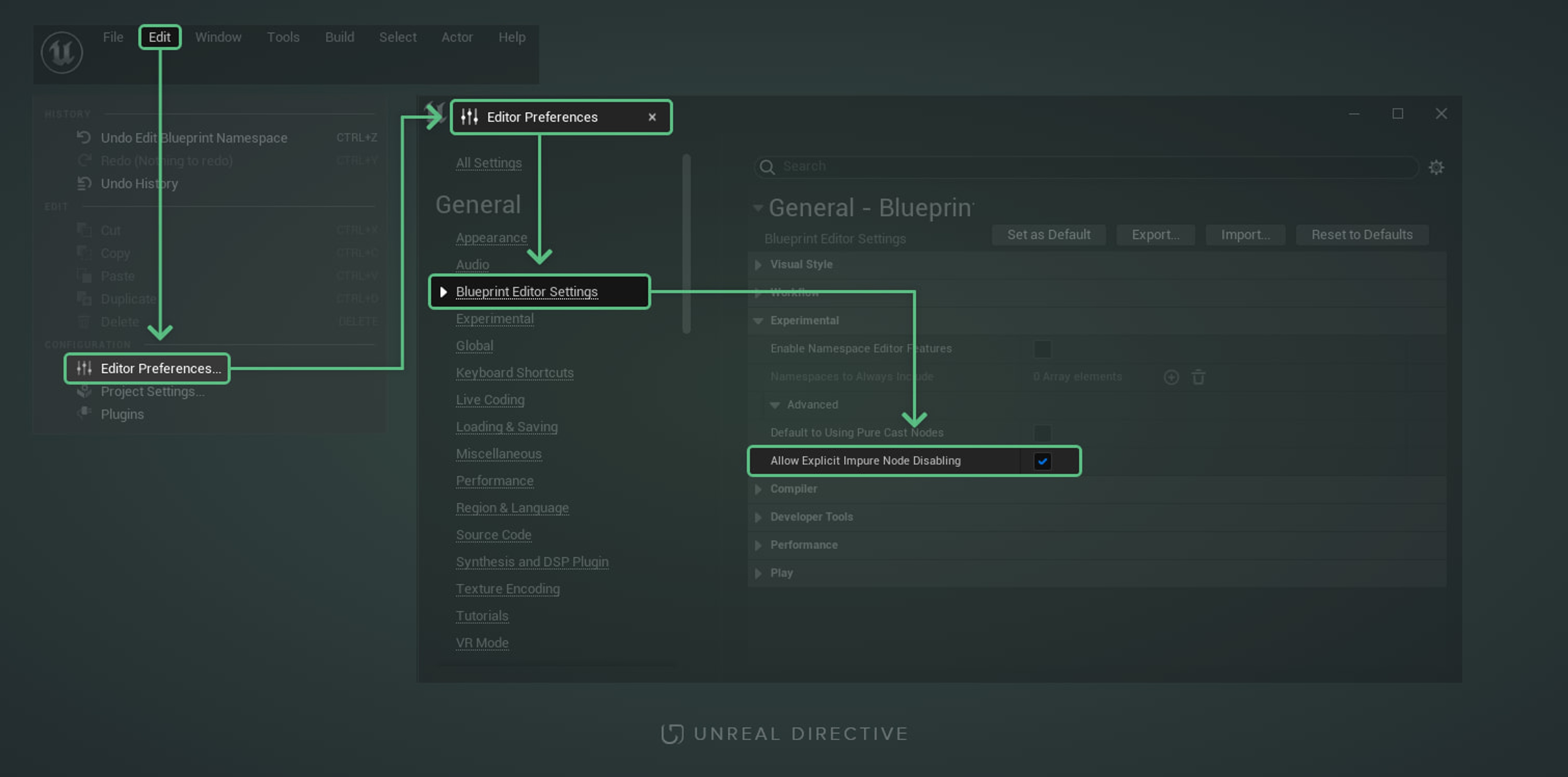Click the Editor Preferences sliders tab icon
The height and width of the screenshot is (777, 1568).
pos(469,116)
